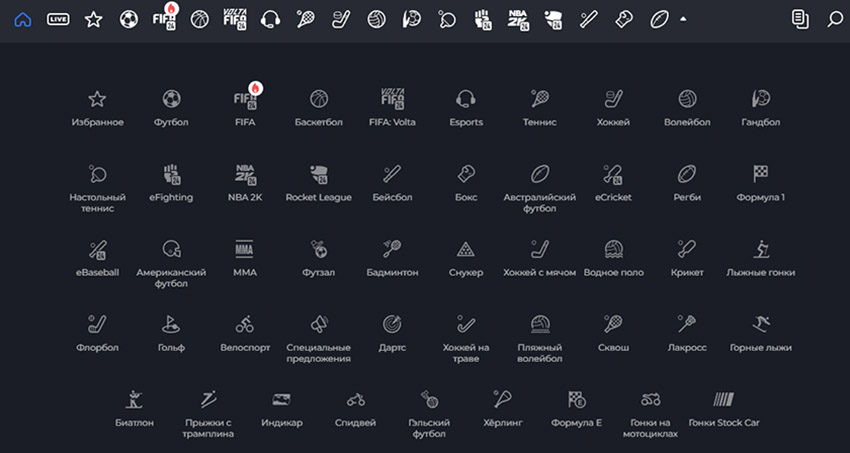
Task: Choose Футбол from the sports grid
Action: [171, 107]
